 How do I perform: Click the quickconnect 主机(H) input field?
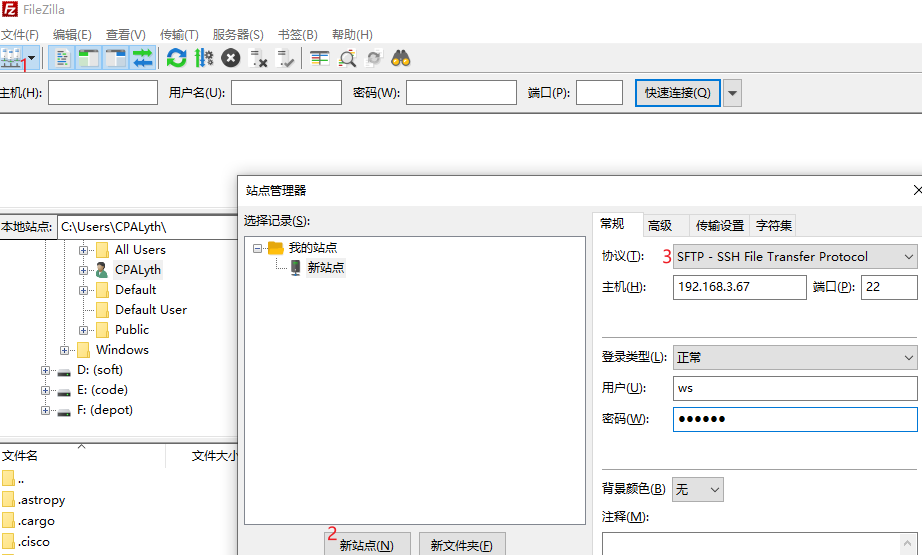(103, 93)
